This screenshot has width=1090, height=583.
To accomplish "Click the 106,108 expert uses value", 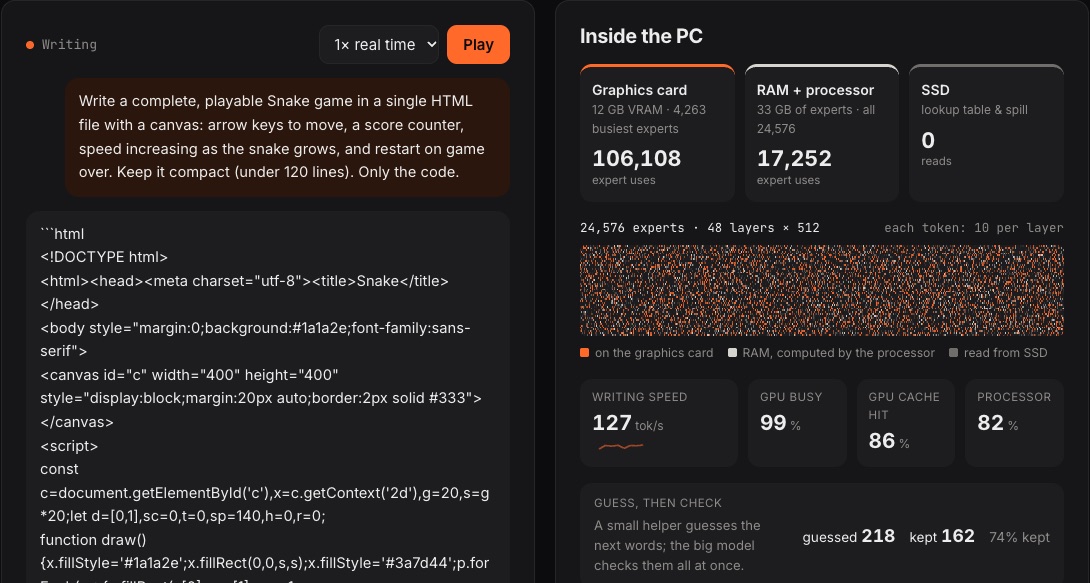I will coord(636,158).
